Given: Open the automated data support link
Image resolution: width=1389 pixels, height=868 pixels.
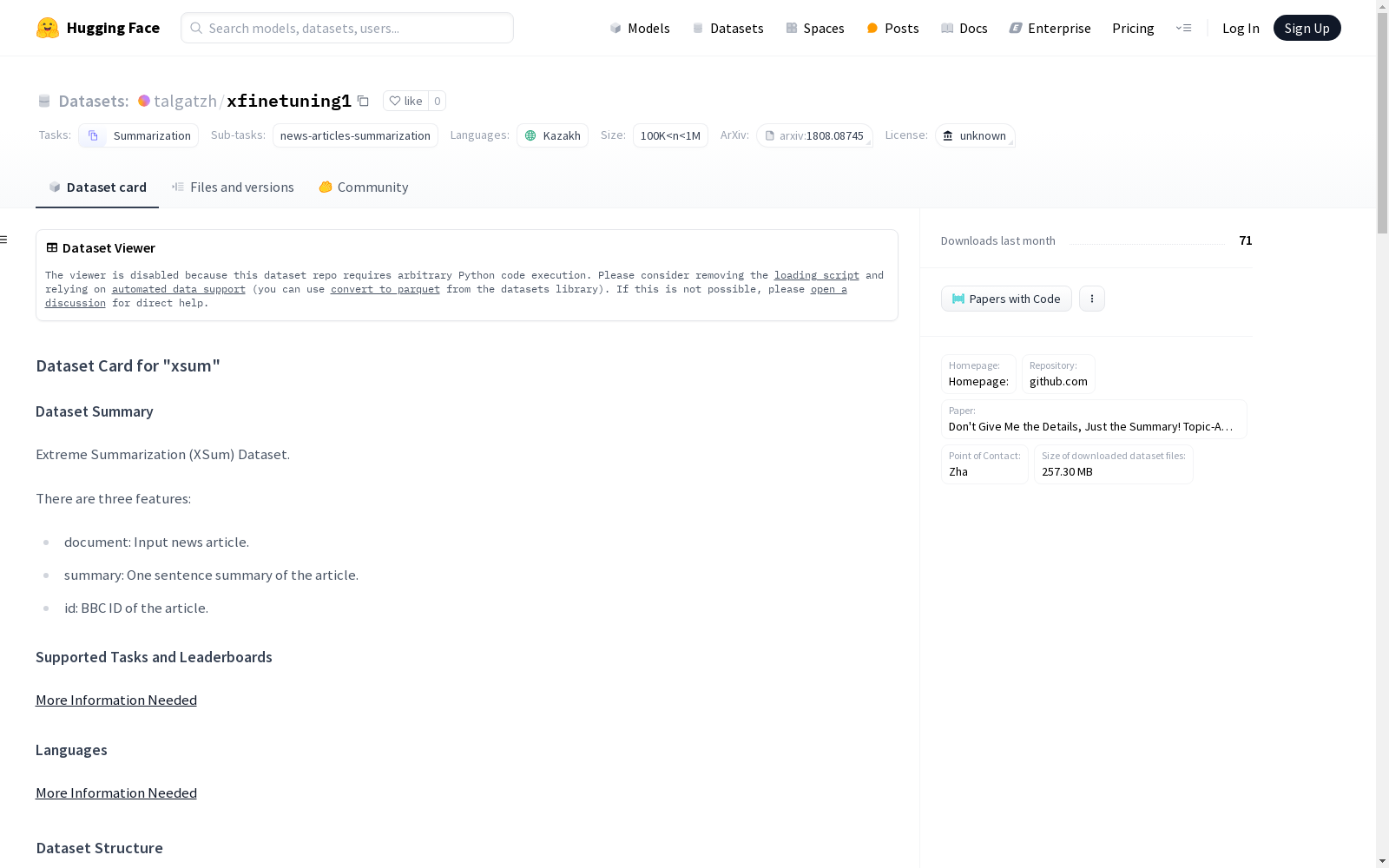Looking at the screenshot, I should (179, 289).
